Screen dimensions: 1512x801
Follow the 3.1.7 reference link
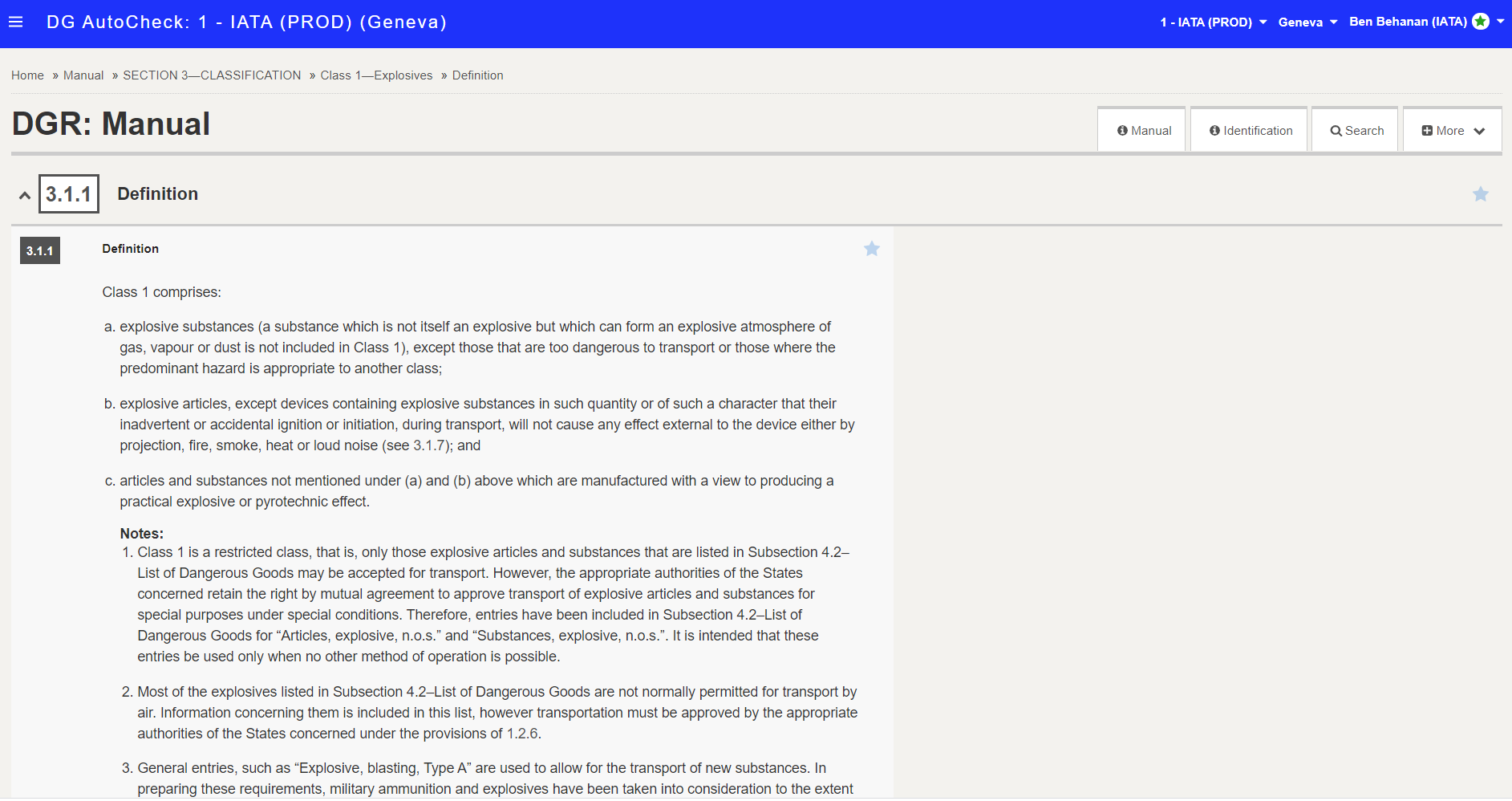(x=429, y=445)
